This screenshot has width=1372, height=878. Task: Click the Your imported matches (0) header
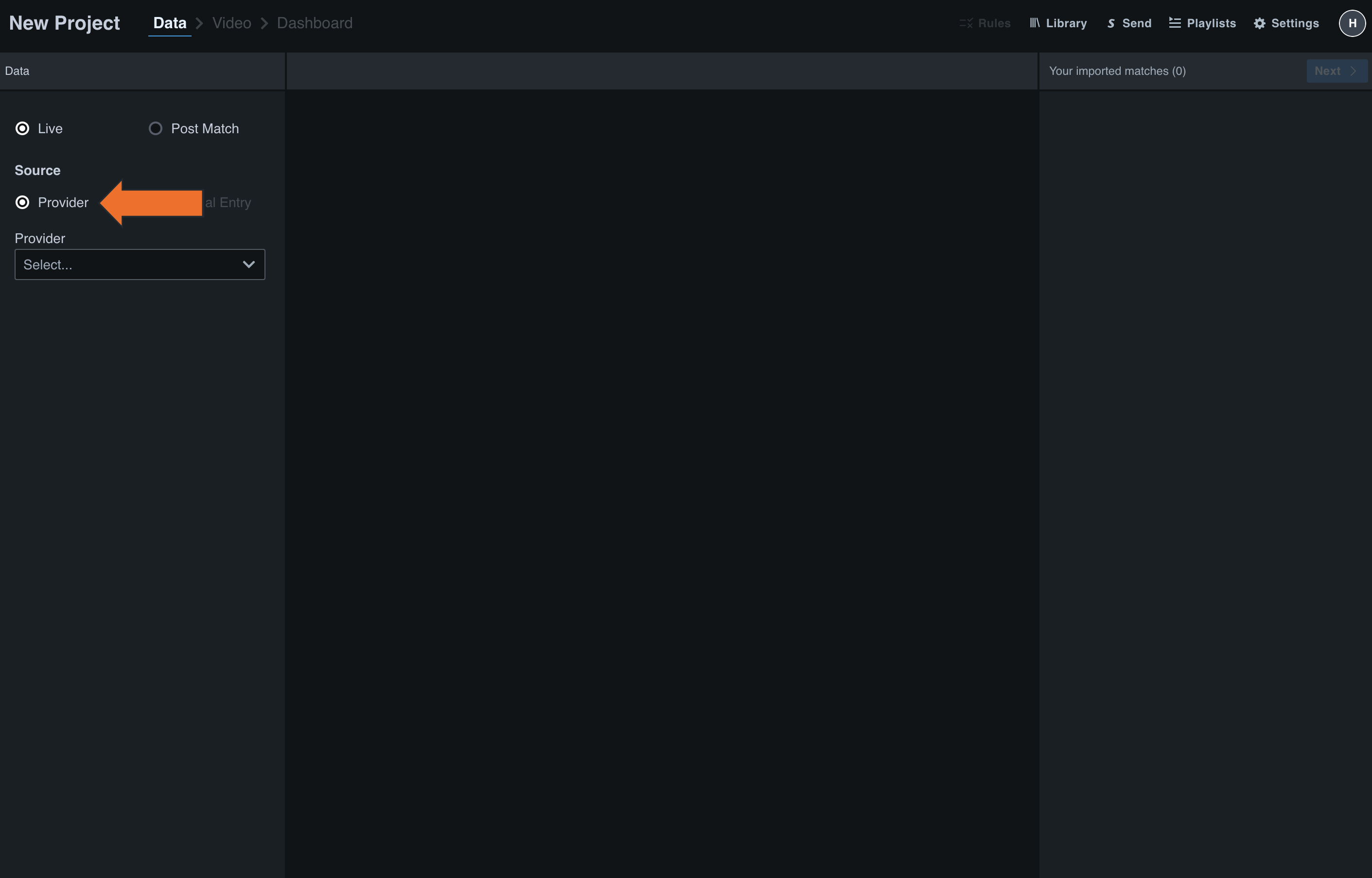[x=1117, y=70]
